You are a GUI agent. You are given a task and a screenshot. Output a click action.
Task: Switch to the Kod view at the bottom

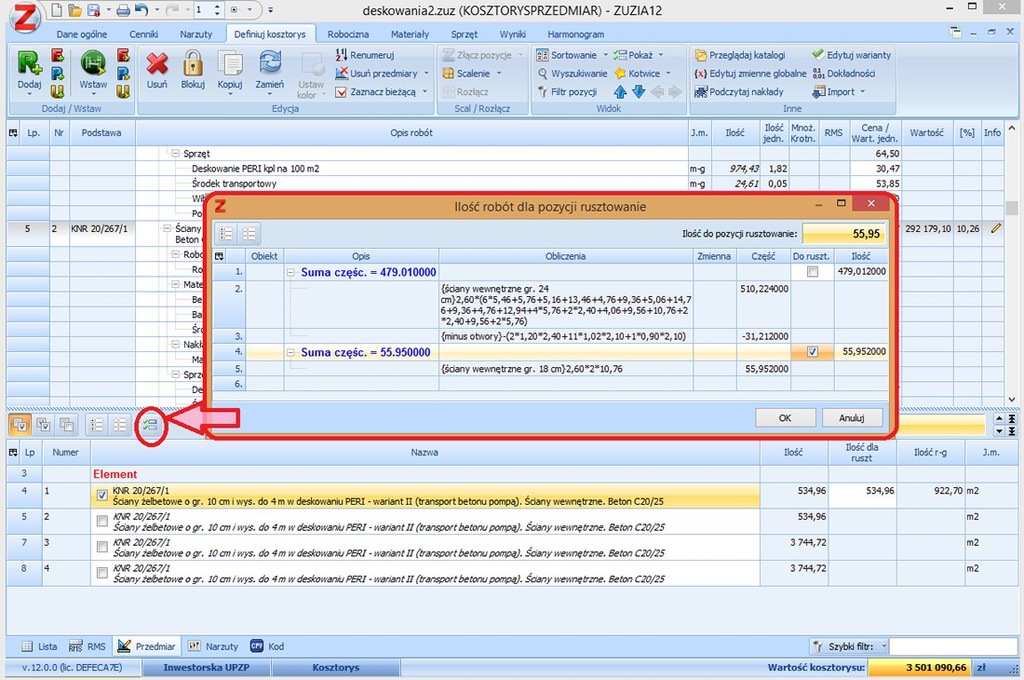pos(268,646)
